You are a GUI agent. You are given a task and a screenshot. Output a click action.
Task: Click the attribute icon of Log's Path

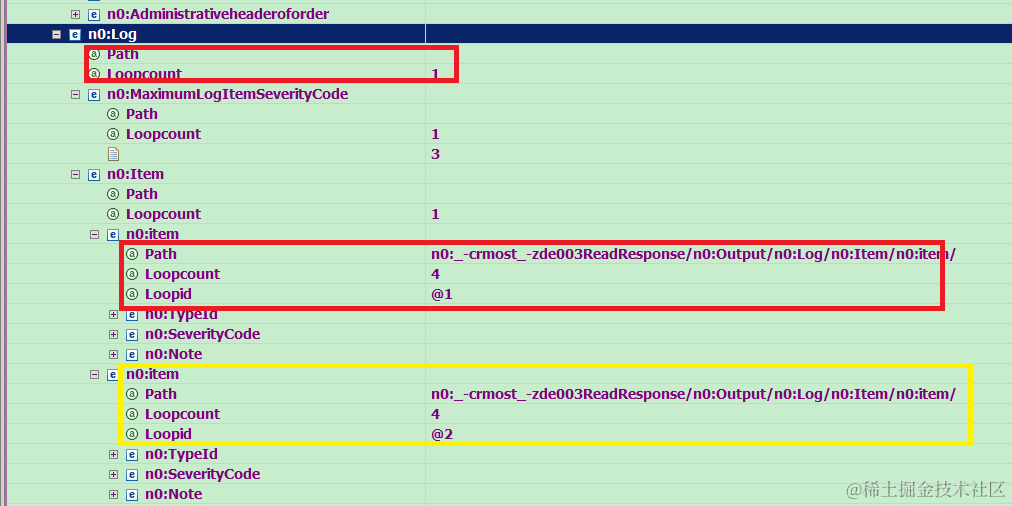[94, 54]
